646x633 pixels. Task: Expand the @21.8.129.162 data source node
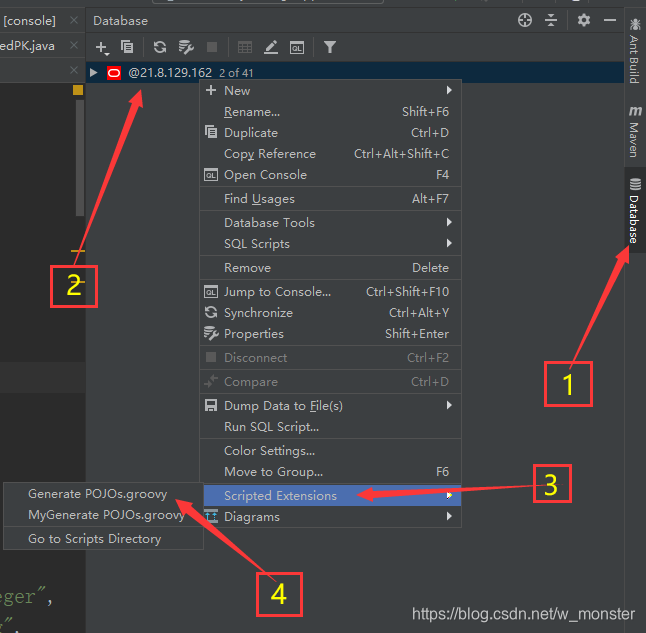click(x=94, y=73)
